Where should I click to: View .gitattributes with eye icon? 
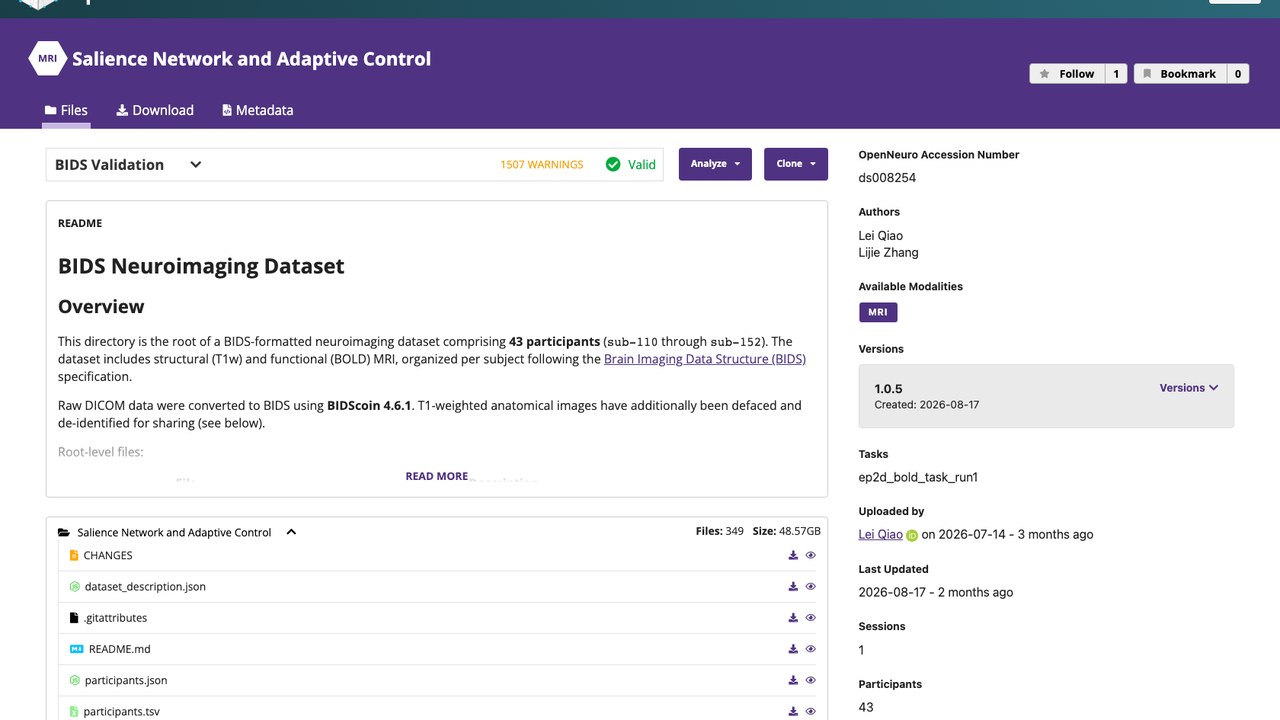tap(811, 618)
